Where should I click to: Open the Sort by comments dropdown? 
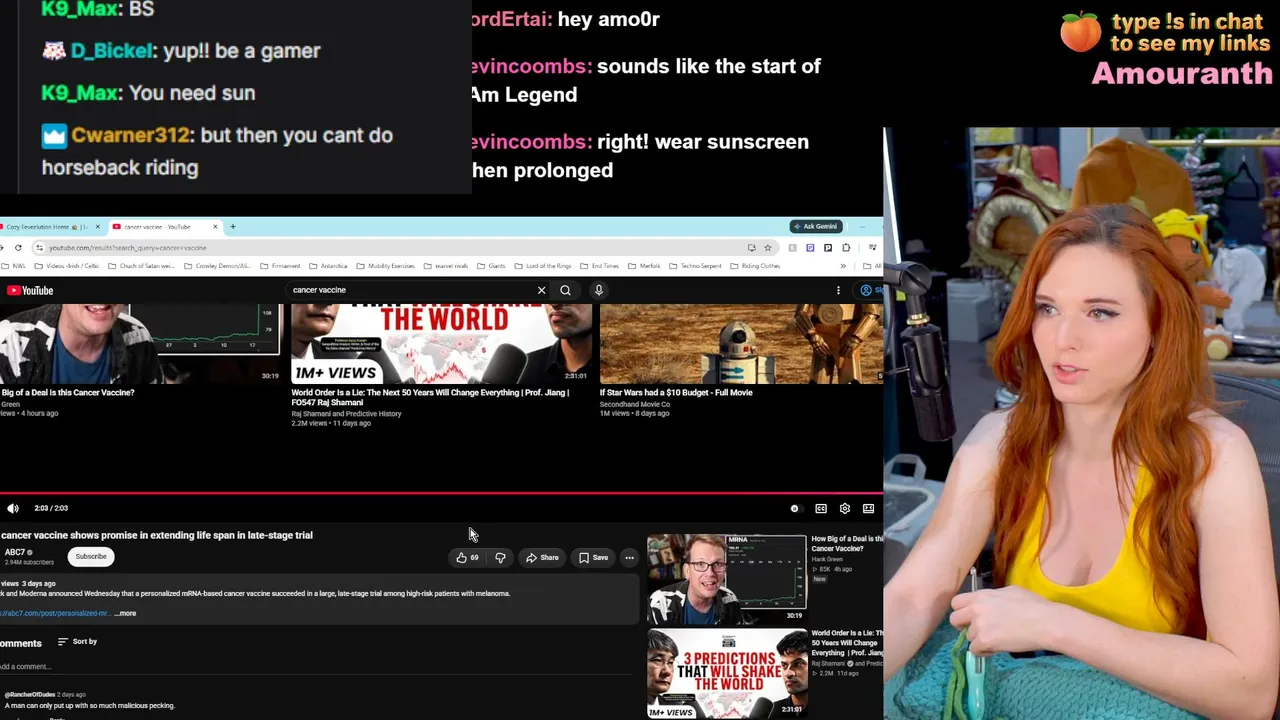77,641
